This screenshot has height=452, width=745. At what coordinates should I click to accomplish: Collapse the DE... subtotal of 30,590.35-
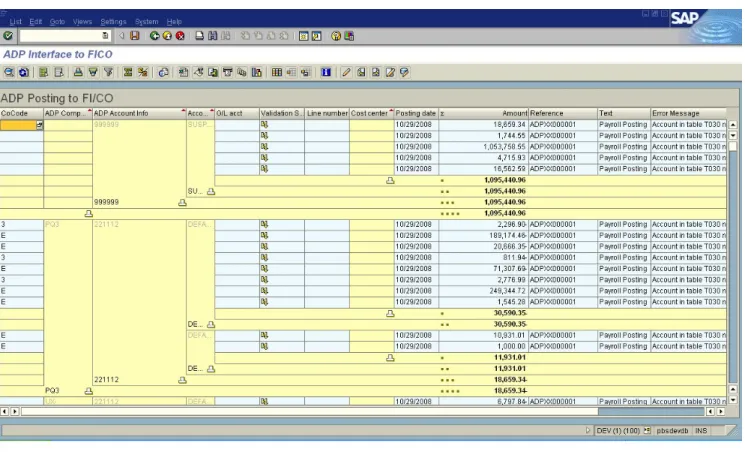pos(211,324)
